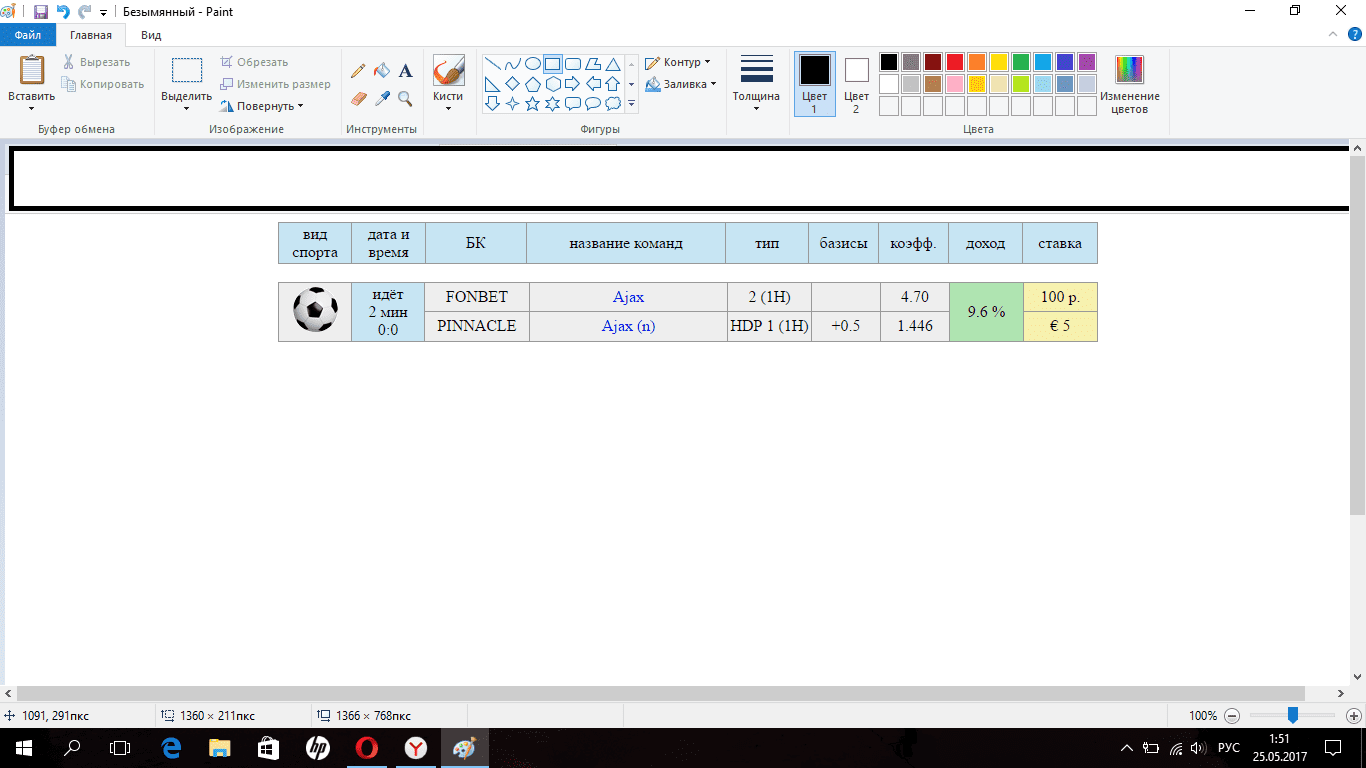Open Yandex Browser from the taskbar

click(x=416, y=748)
